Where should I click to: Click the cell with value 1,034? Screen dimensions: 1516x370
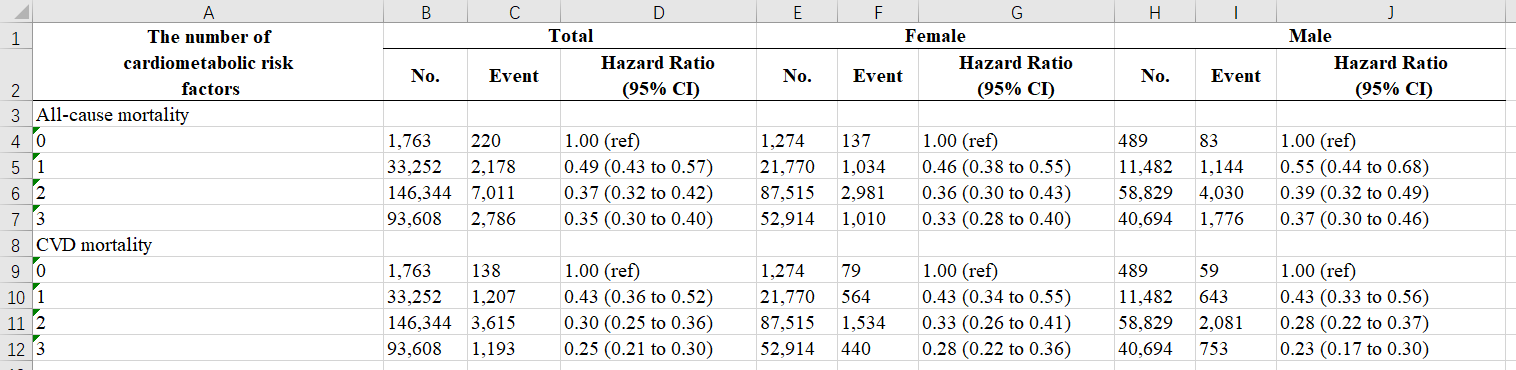click(x=877, y=166)
